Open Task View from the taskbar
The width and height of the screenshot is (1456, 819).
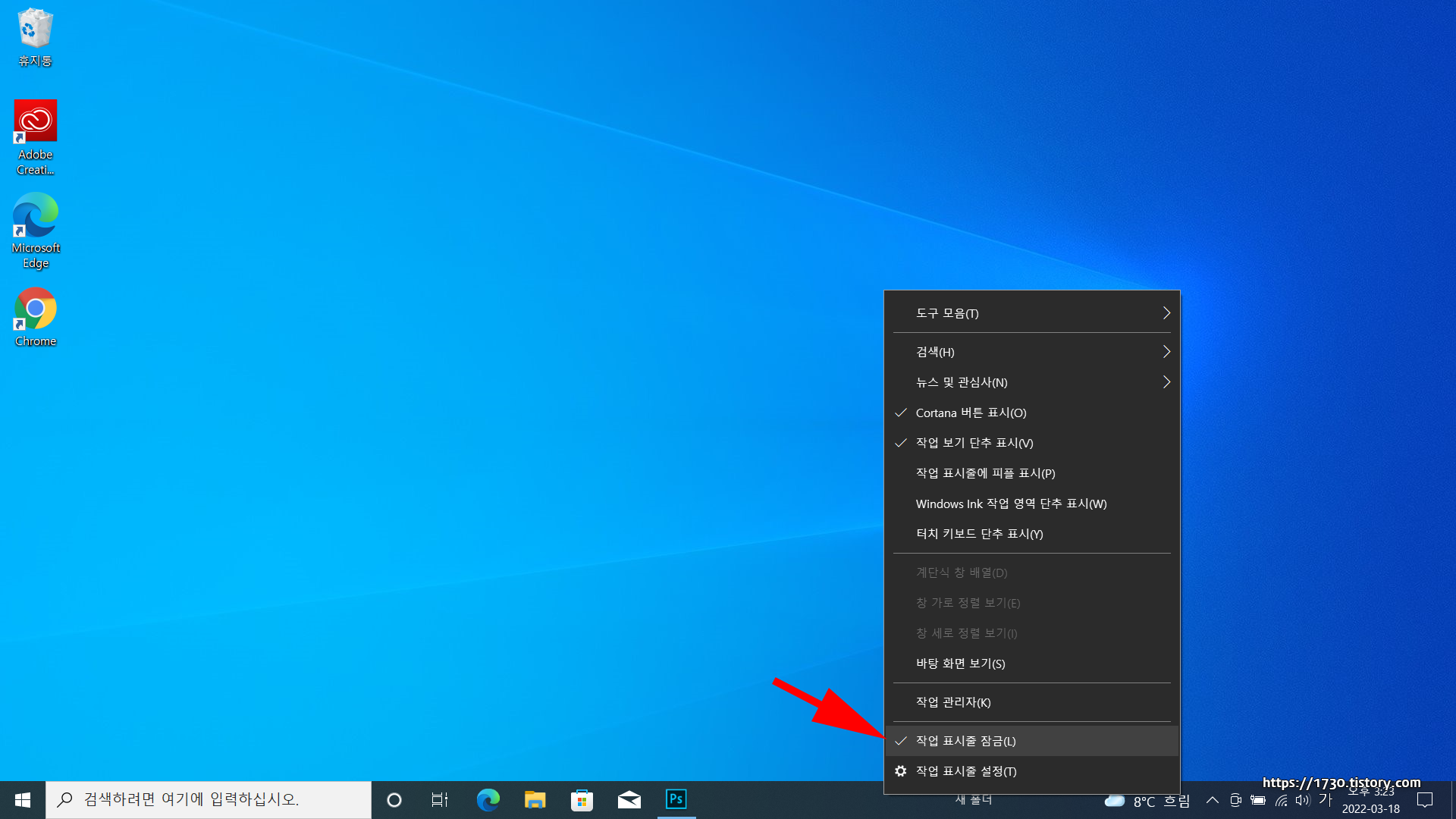[x=440, y=800]
